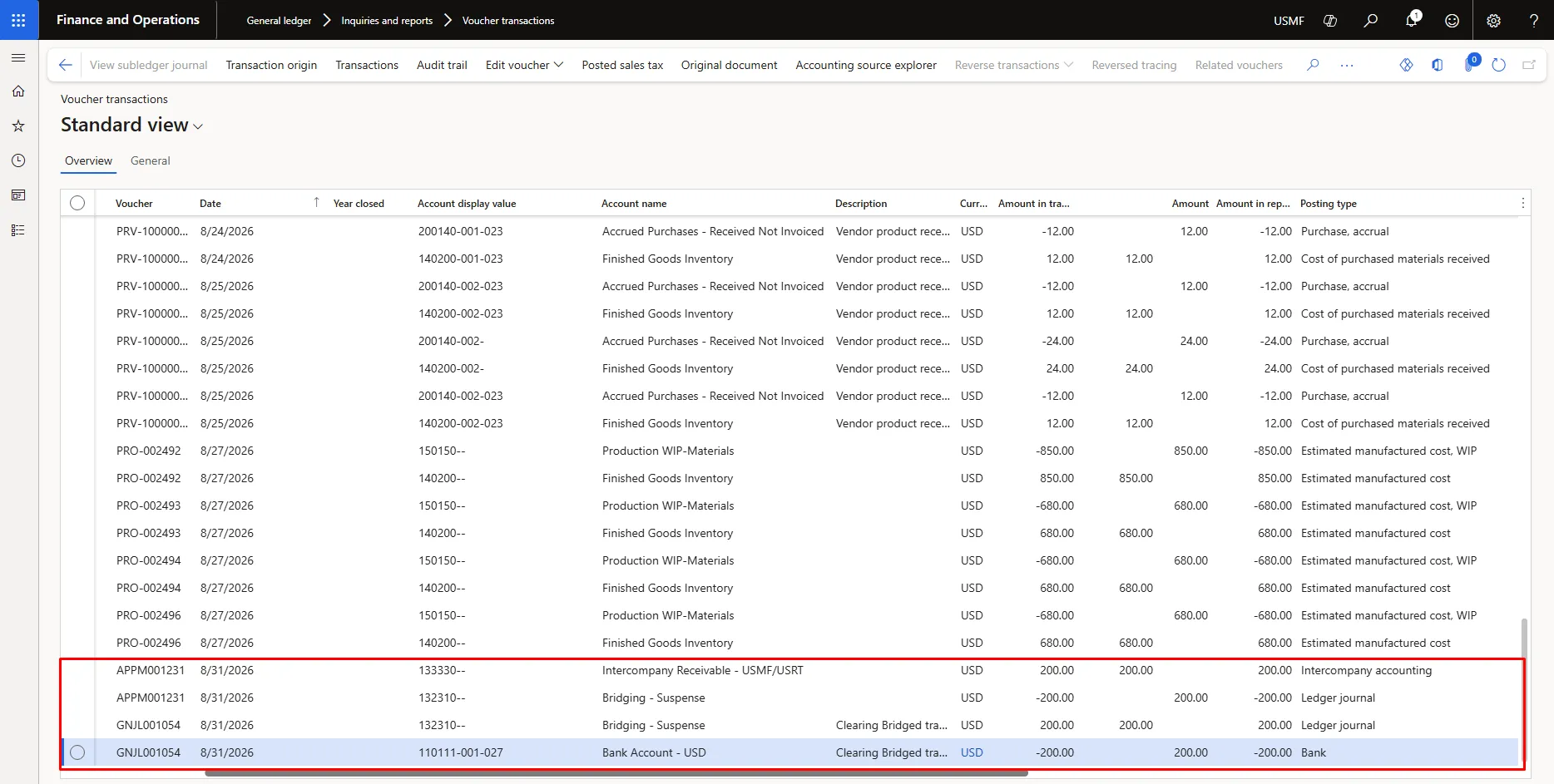The image size is (1554, 784).
Task: Open the Settings gear
Action: (1493, 20)
